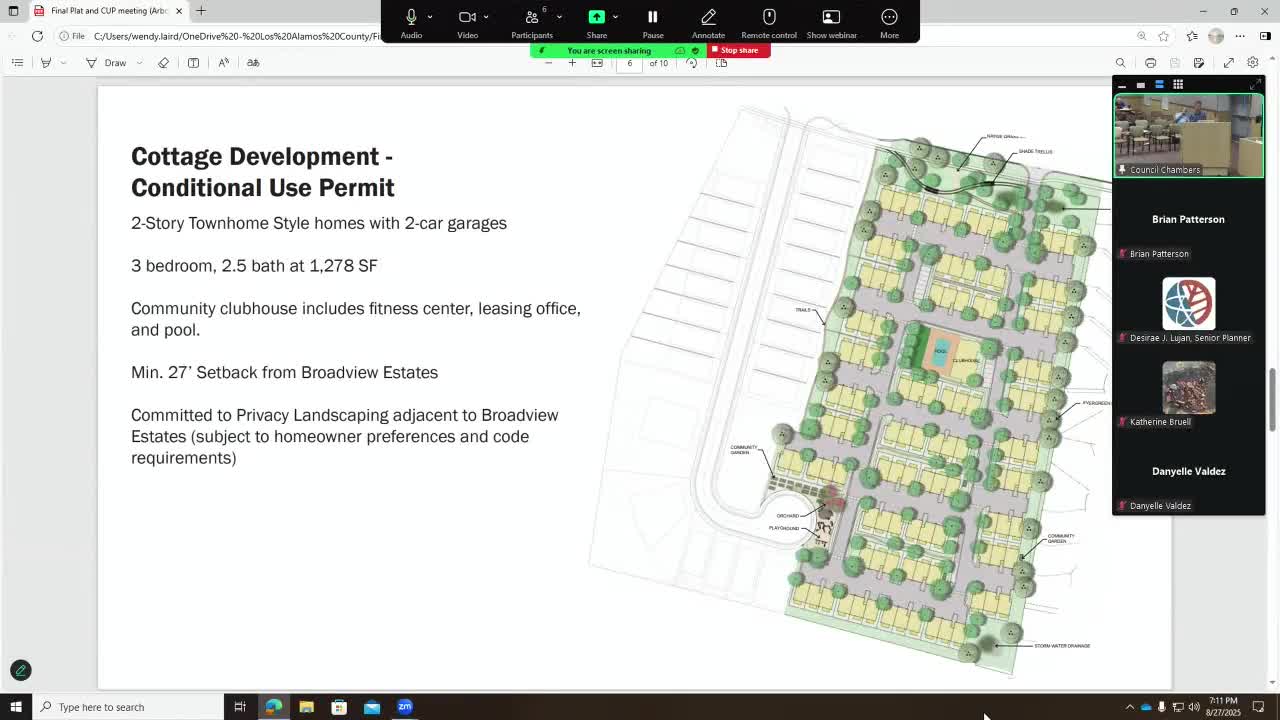Viewport: 1280px width, 720px height.
Task: Rotate the PDF page
Action: (x=691, y=63)
